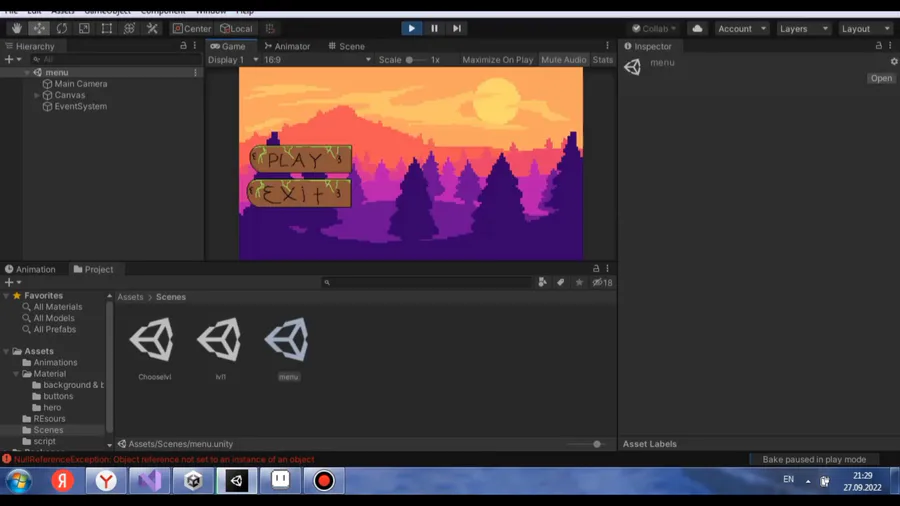This screenshot has height=506, width=900.
Task: Create new asset via Project plus
Action: (13, 282)
